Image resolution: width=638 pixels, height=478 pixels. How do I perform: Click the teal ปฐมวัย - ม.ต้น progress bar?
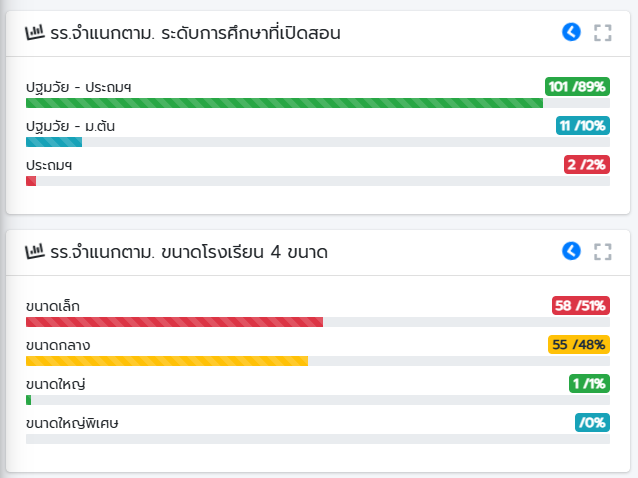[54, 142]
